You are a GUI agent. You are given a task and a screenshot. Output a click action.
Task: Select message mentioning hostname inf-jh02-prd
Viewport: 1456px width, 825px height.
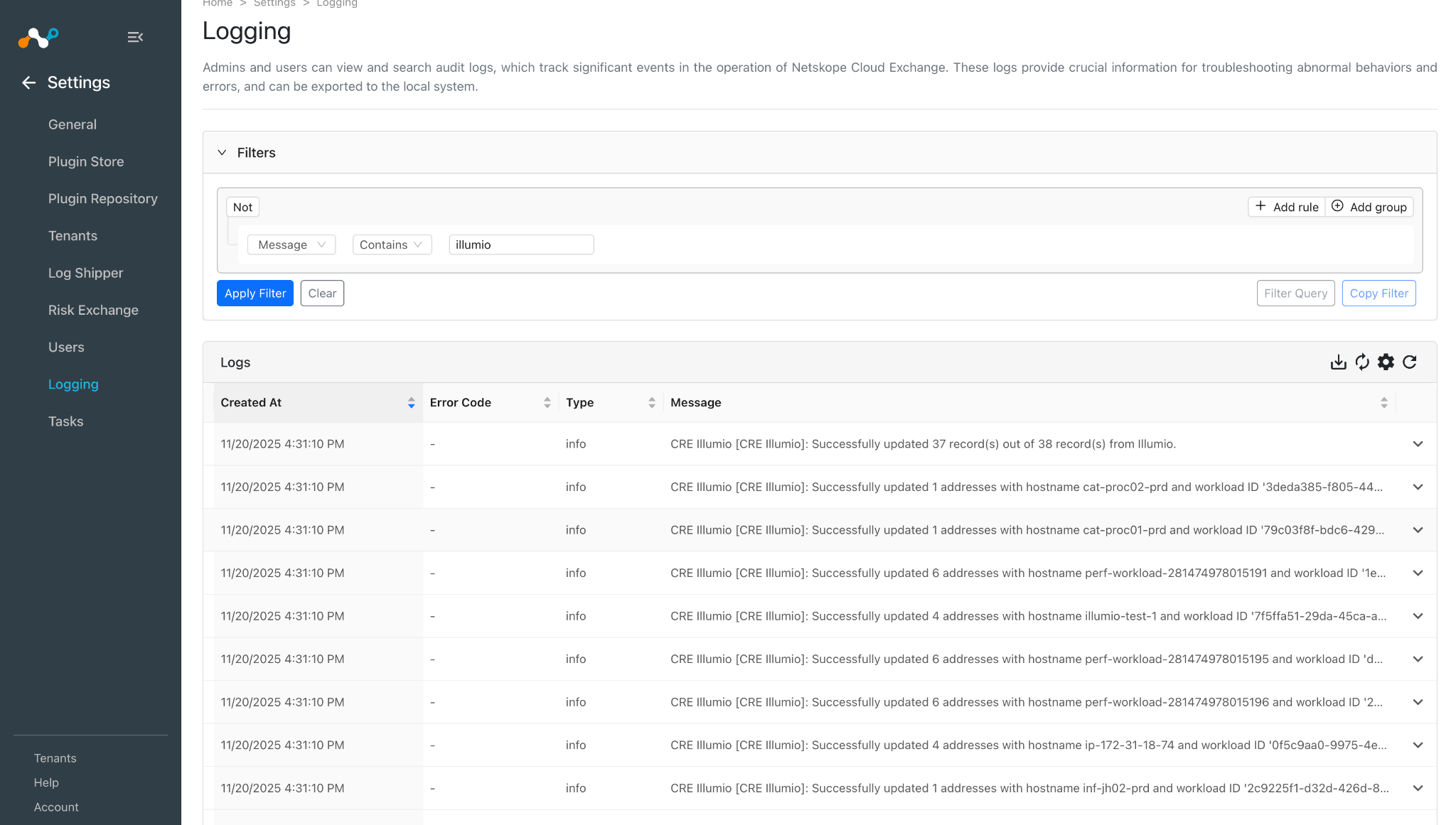tap(1029, 788)
